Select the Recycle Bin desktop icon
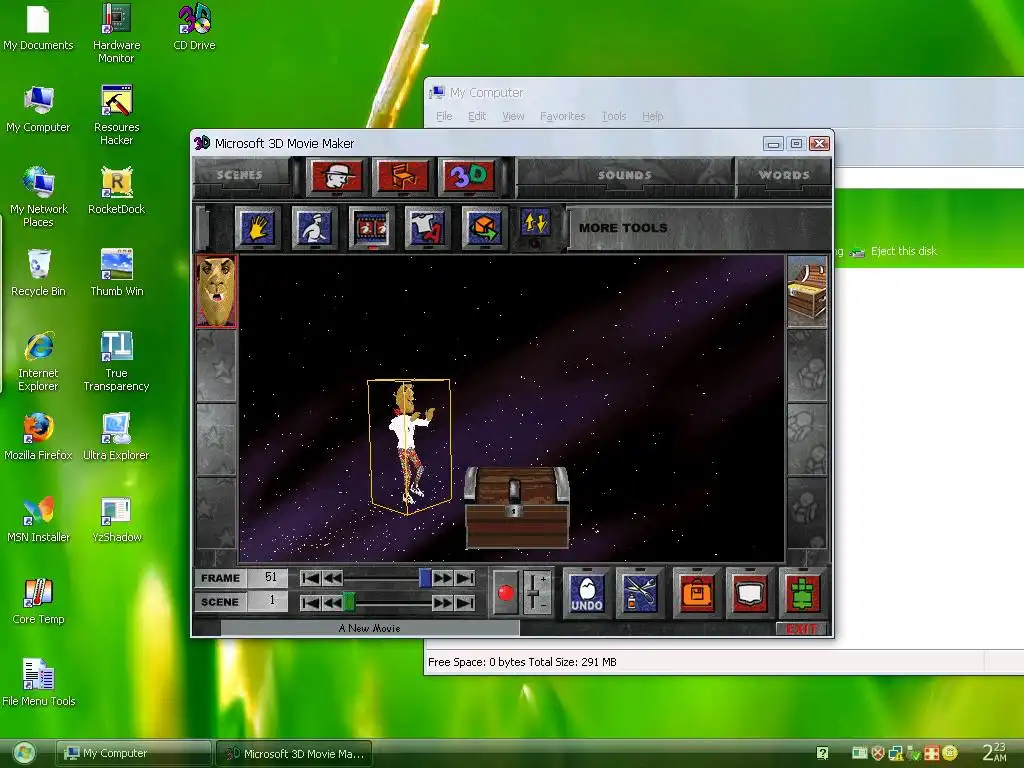Viewport: 1024px width, 768px height. coord(38,273)
